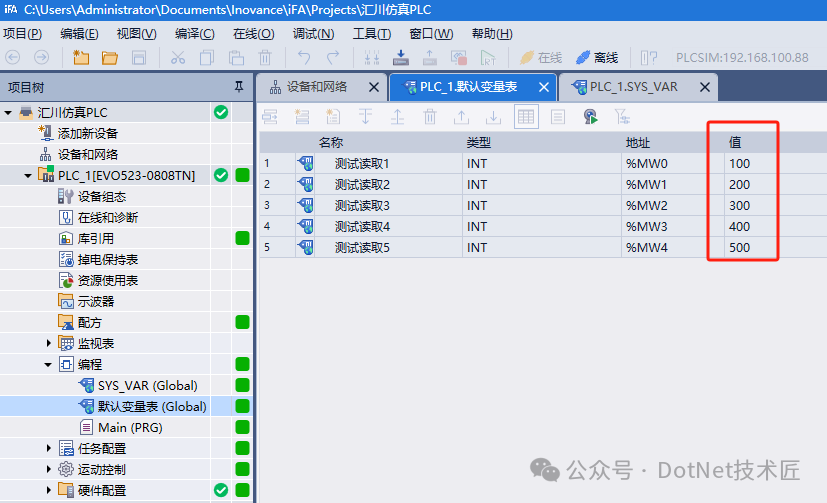This screenshot has width=827, height=503.
Task: Click the monitor variables run icon
Action: (590, 117)
